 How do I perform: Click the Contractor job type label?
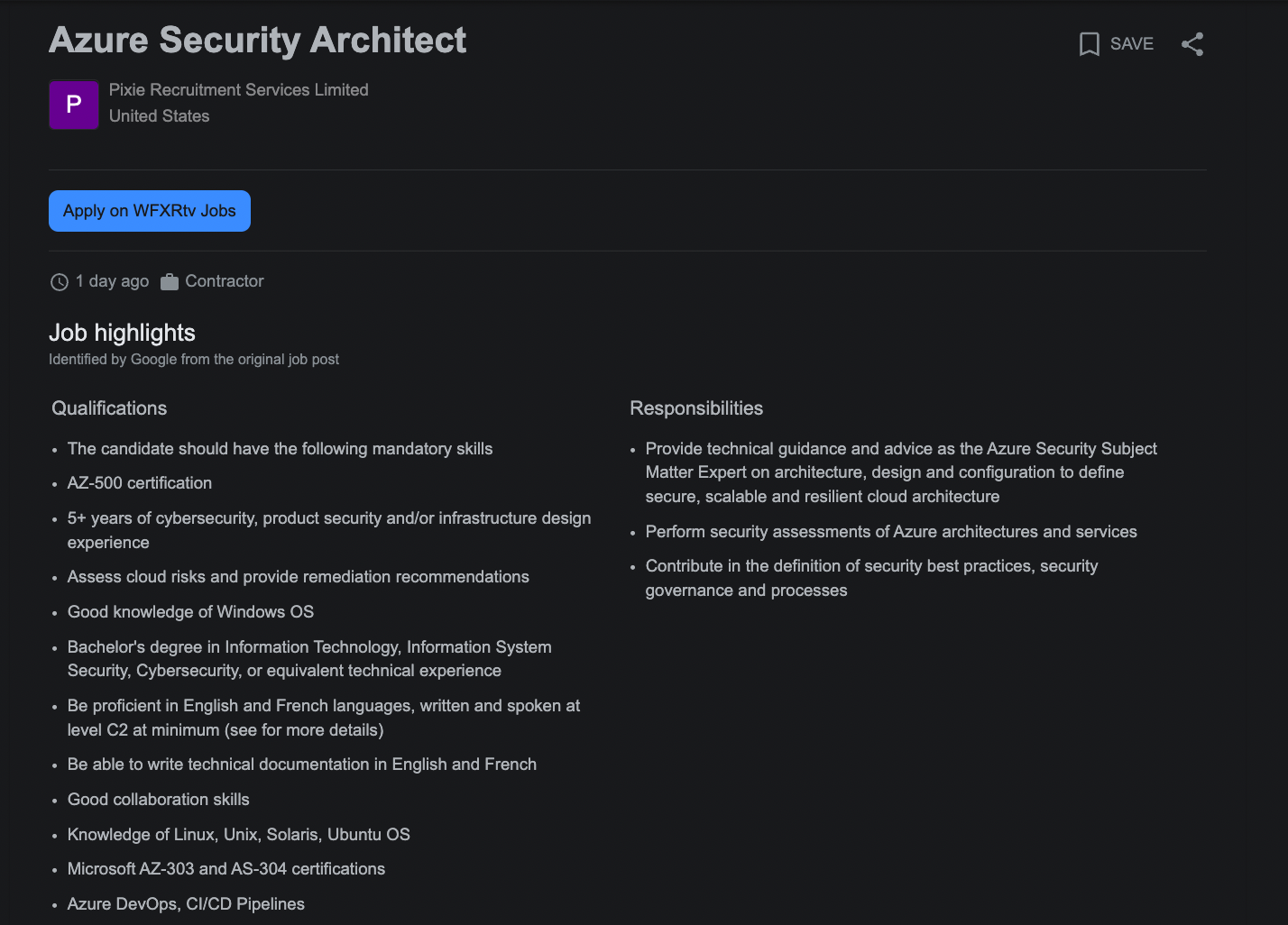click(x=224, y=281)
